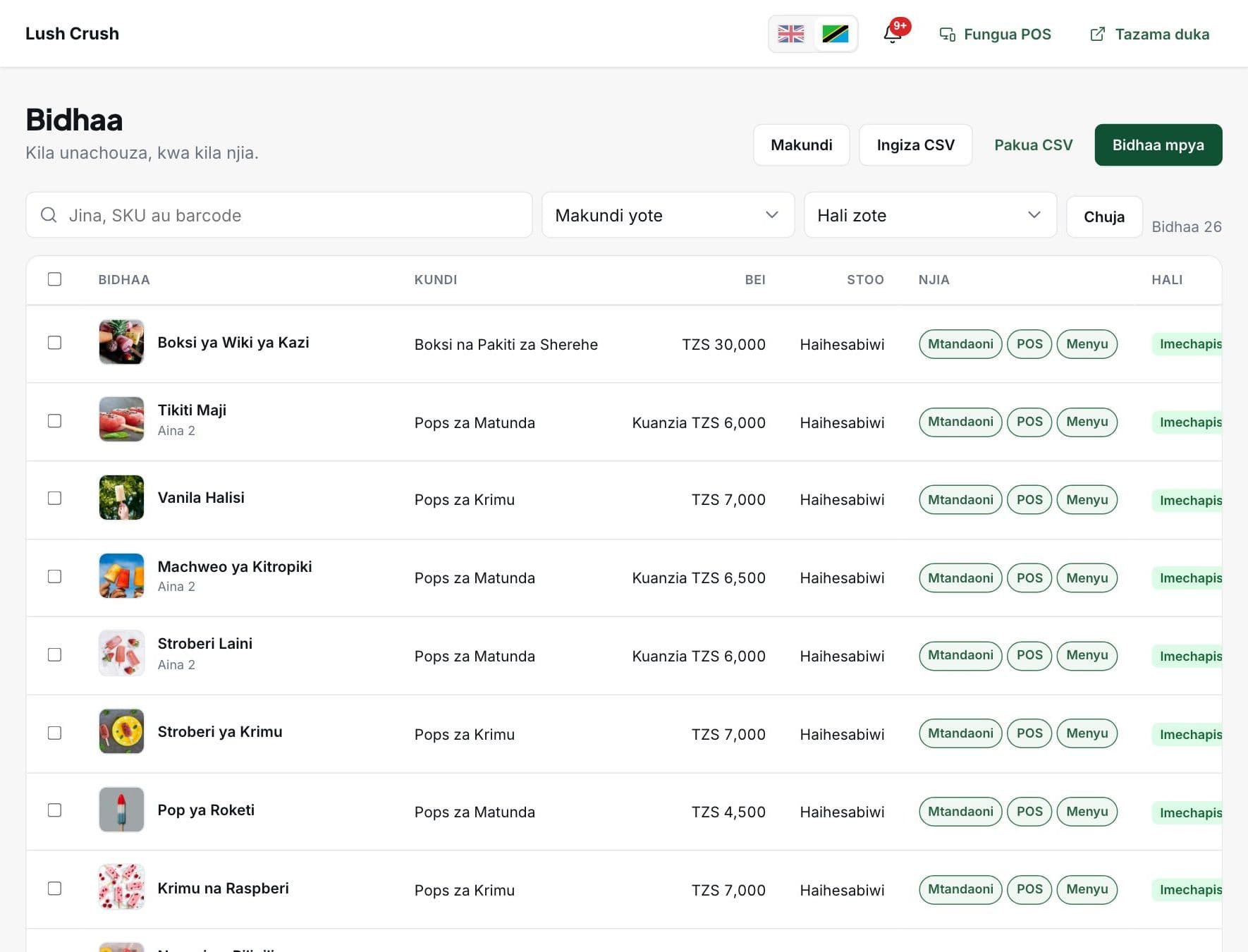Image resolution: width=1248 pixels, height=952 pixels.
Task: Open Tazama duka storefront link
Action: pyautogui.click(x=1149, y=34)
